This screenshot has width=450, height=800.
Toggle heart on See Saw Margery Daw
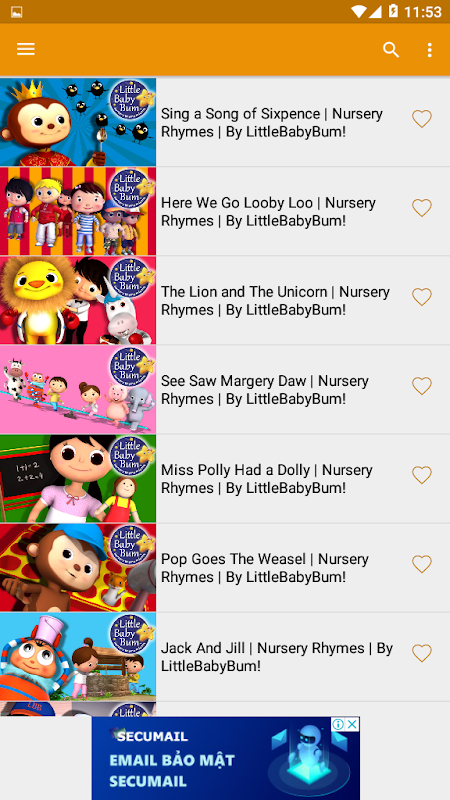(422, 386)
